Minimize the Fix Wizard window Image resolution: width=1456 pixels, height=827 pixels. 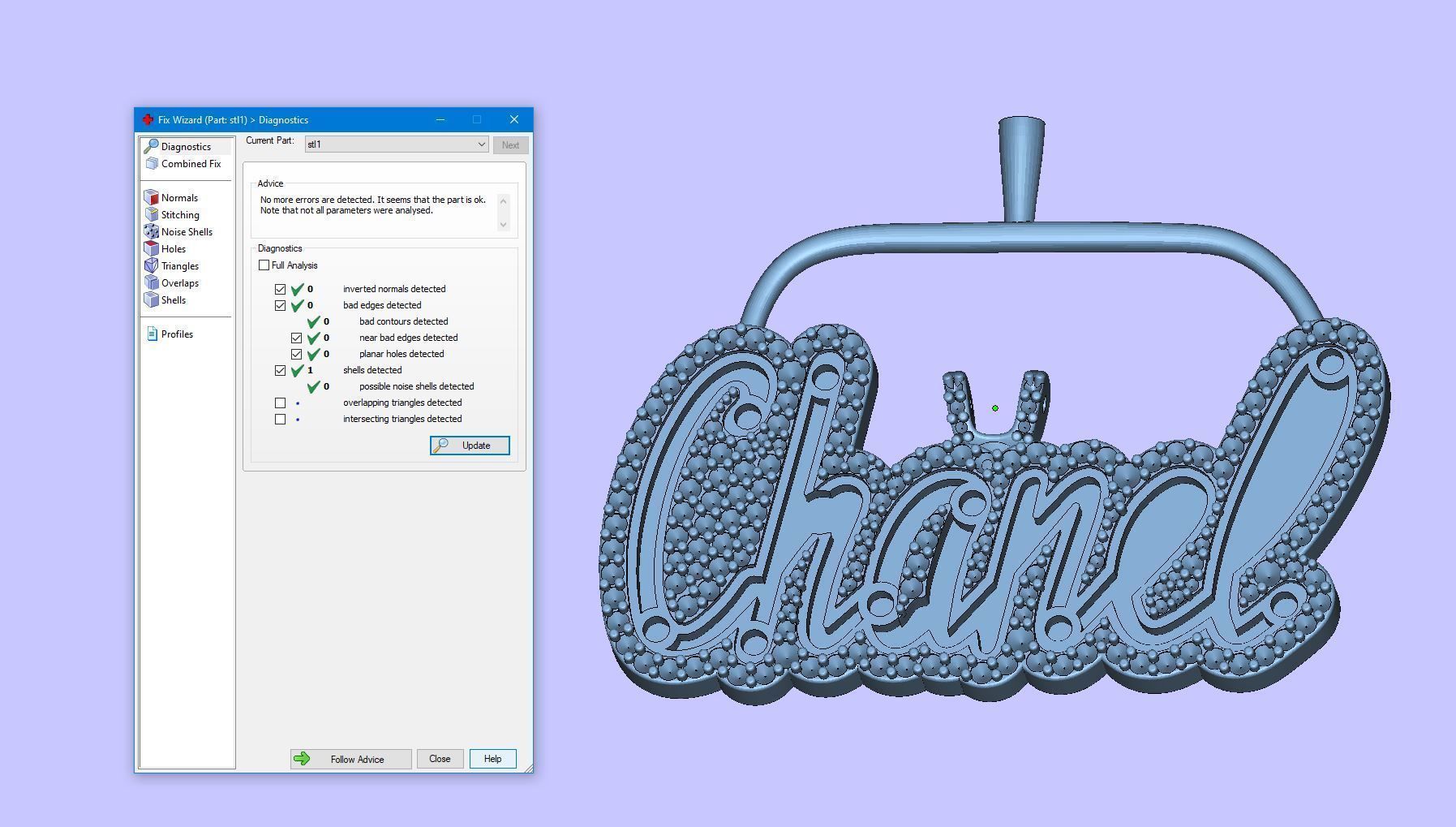(x=440, y=120)
